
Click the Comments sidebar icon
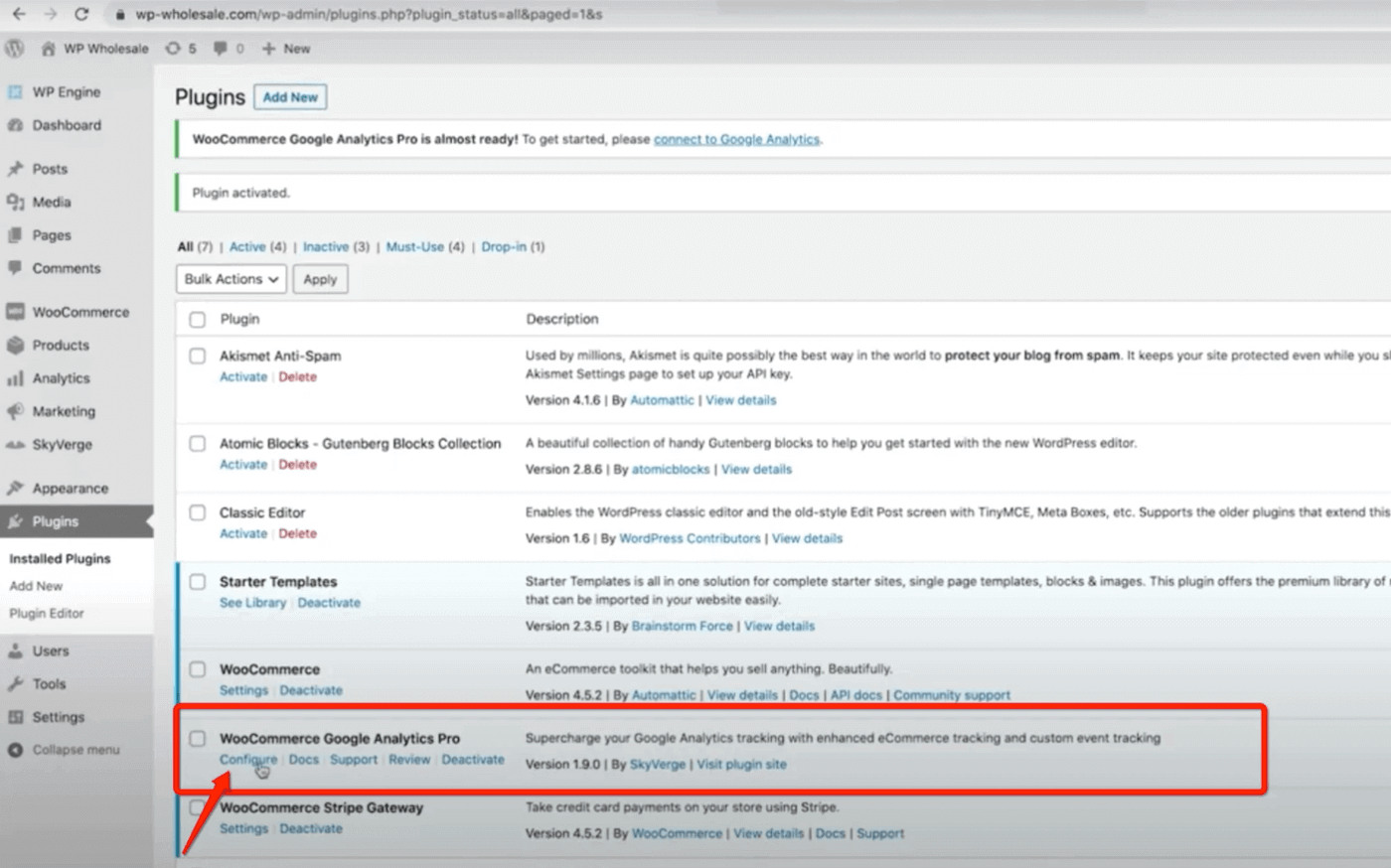(15, 268)
